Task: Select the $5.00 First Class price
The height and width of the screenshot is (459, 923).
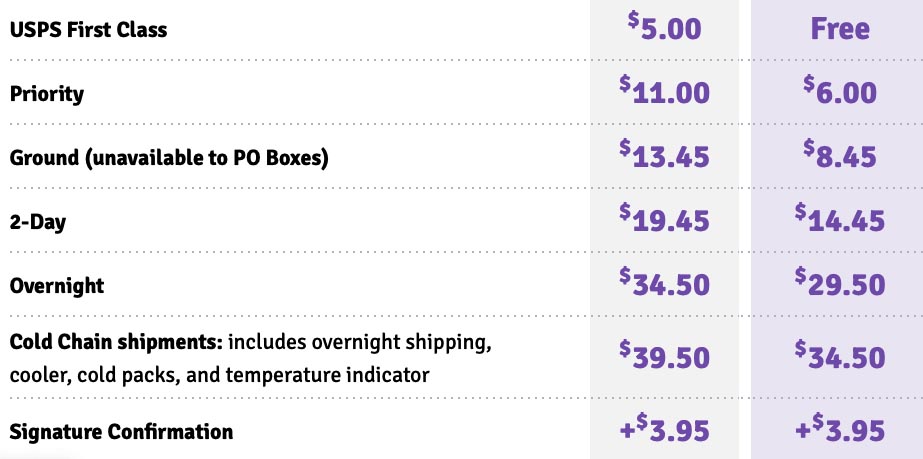Action: pos(664,26)
